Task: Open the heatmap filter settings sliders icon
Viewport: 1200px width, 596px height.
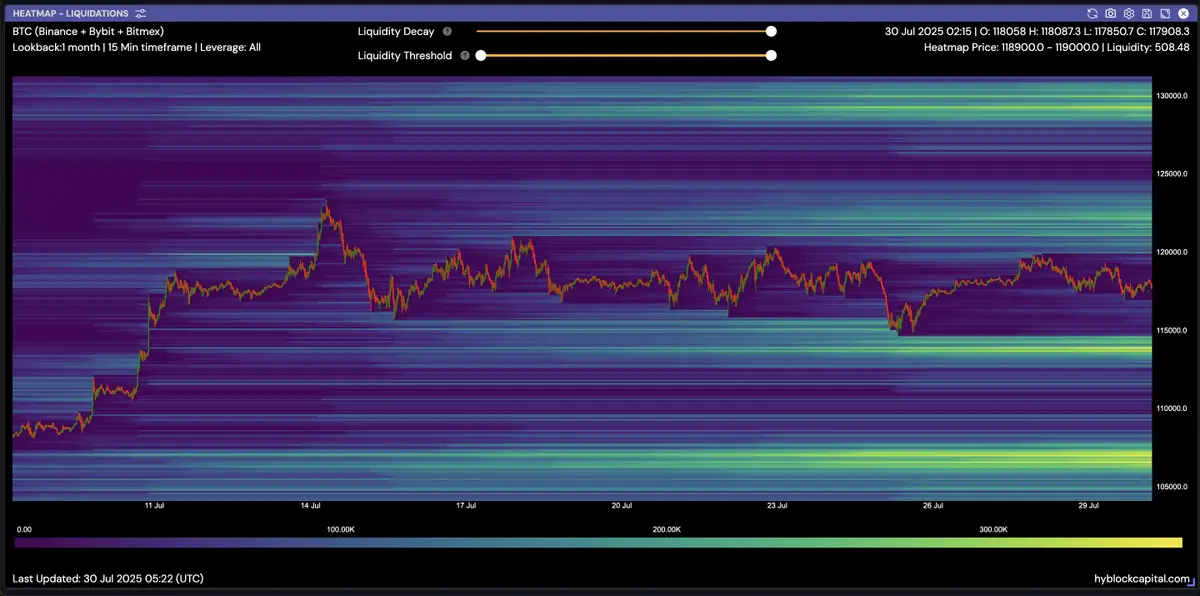Action: pyautogui.click(x=141, y=13)
